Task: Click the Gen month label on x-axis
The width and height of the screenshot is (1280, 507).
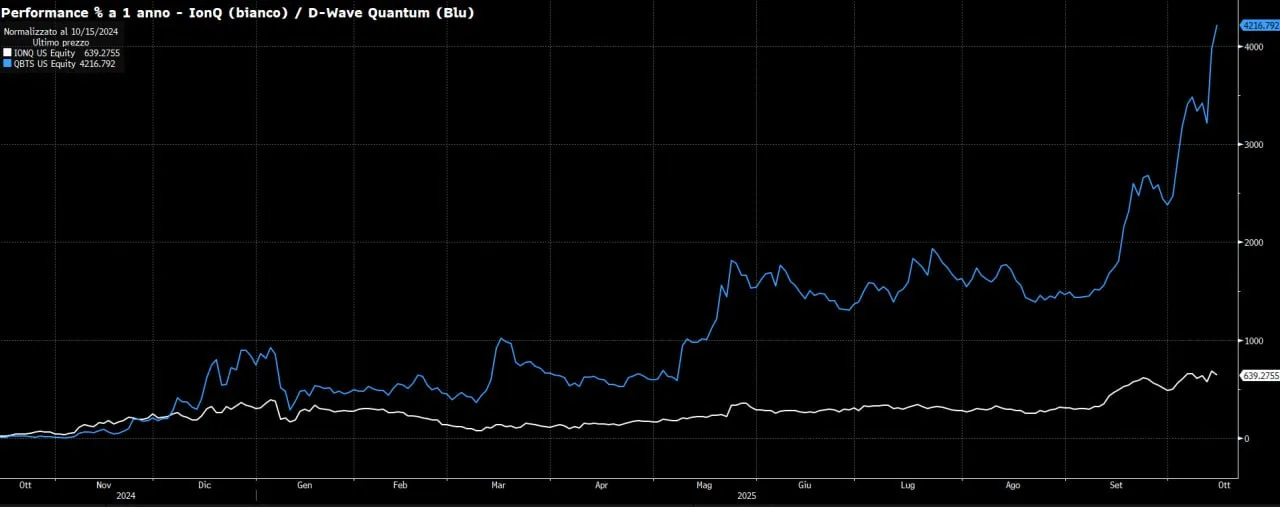Action: tap(305, 484)
